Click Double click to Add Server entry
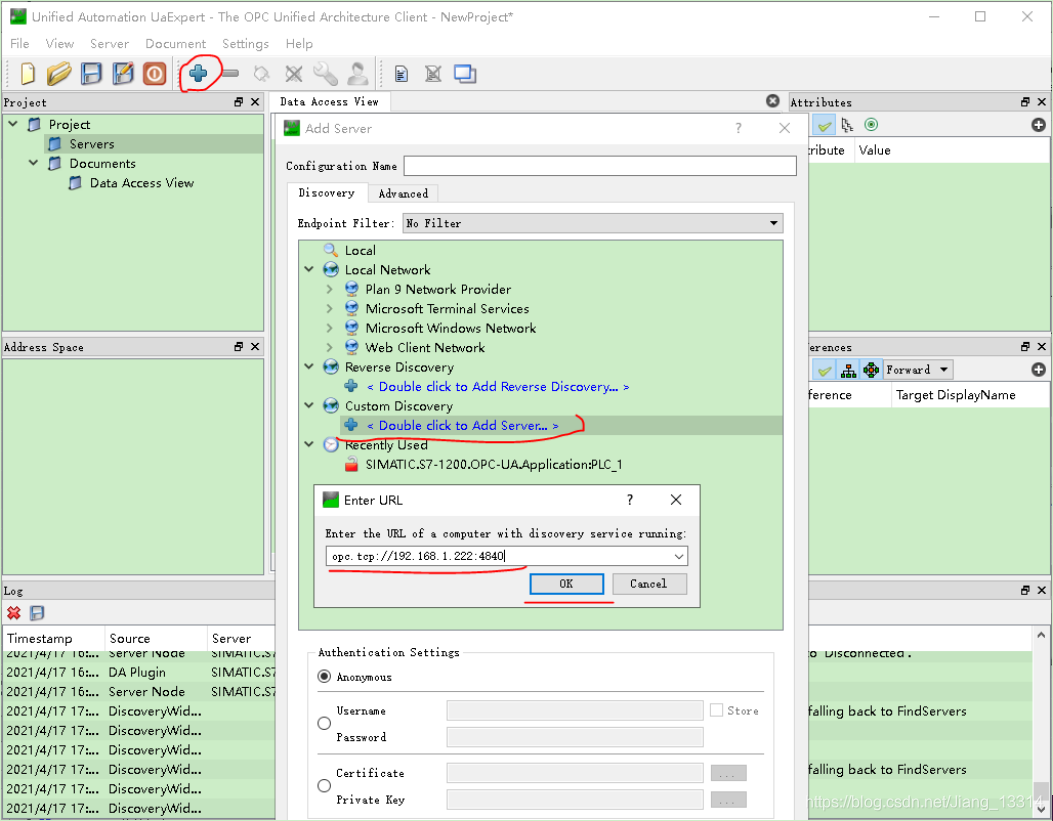1053x821 pixels. [x=462, y=426]
